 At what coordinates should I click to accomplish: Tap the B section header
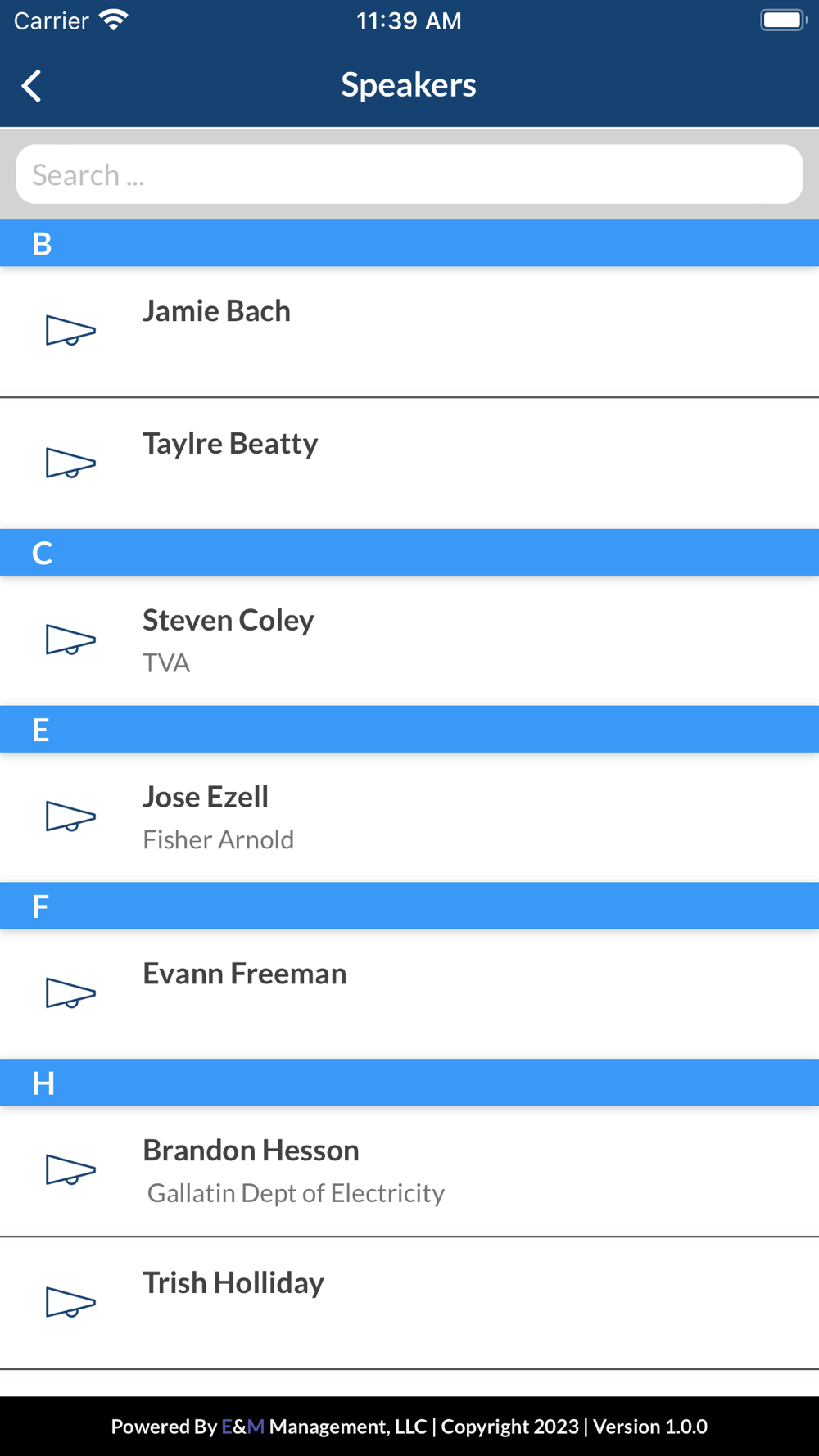pyautogui.click(x=409, y=243)
